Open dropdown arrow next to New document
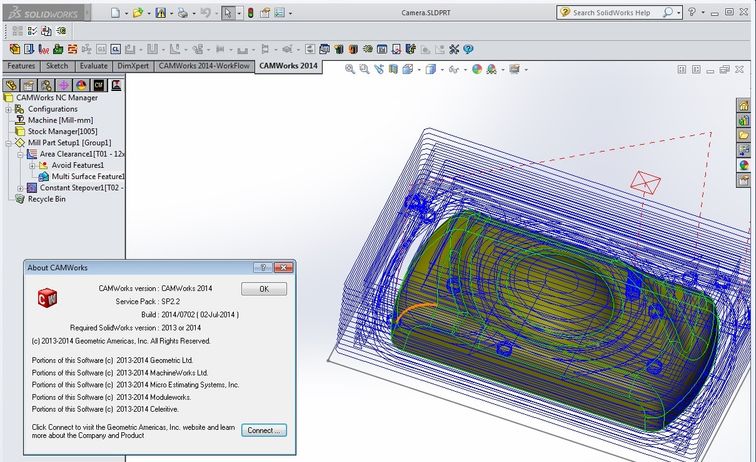756x462 pixels. [126, 14]
